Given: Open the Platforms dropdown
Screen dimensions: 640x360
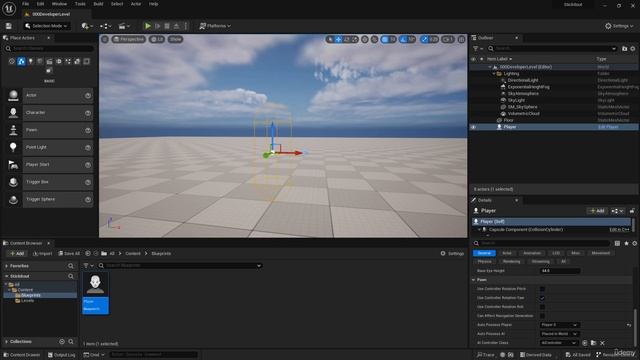Looking at the screenshot, I should click(x=215, y=26).
